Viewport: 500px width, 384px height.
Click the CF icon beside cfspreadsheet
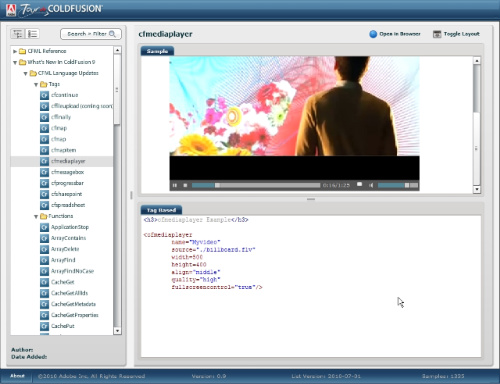point(44,205)
